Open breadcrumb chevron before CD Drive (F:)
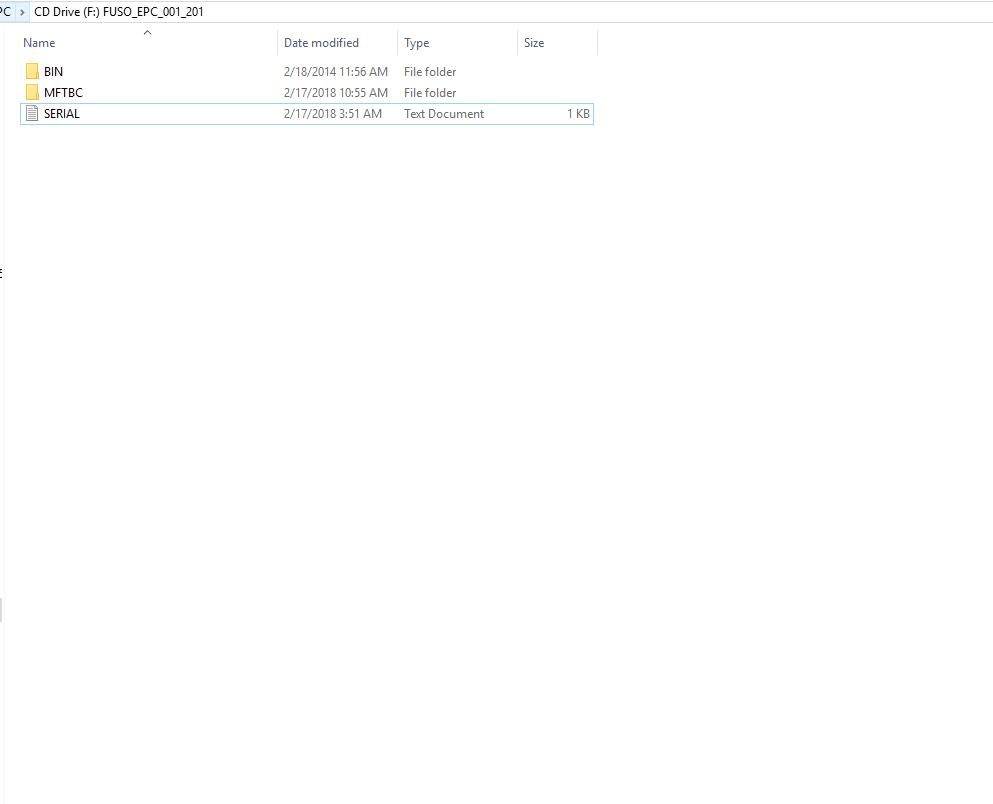Image resolution: width=993 pixels, height=804 pixels. click(x=22, y=12)
